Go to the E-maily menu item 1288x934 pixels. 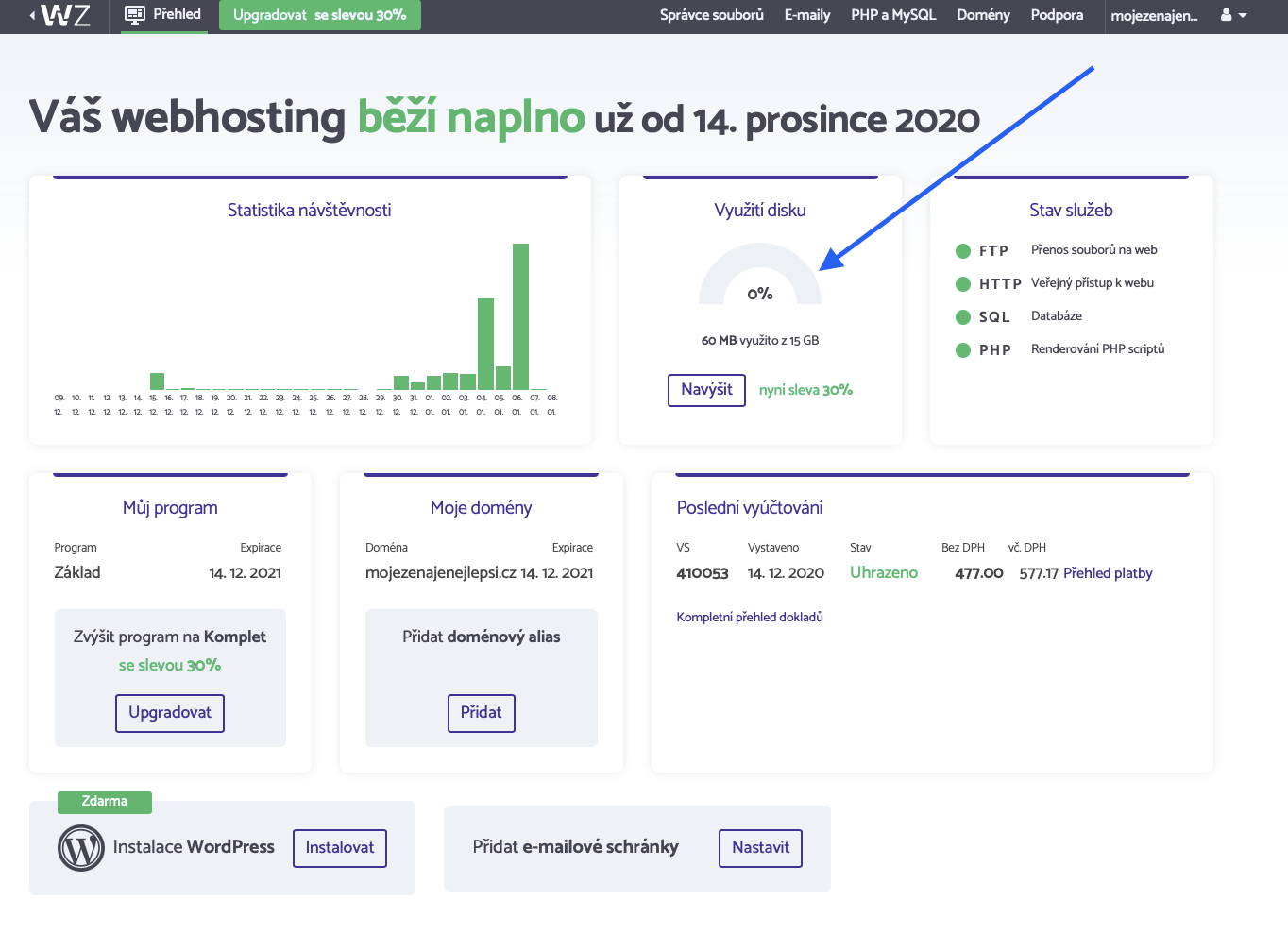pos(806,15)
